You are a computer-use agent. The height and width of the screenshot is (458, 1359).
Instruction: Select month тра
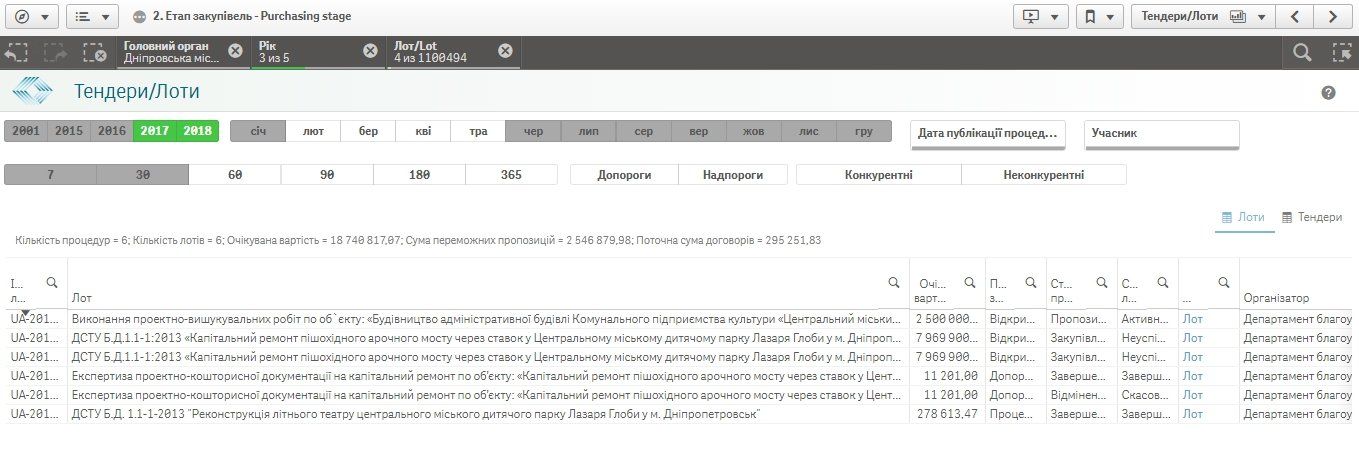coord(478,131)
